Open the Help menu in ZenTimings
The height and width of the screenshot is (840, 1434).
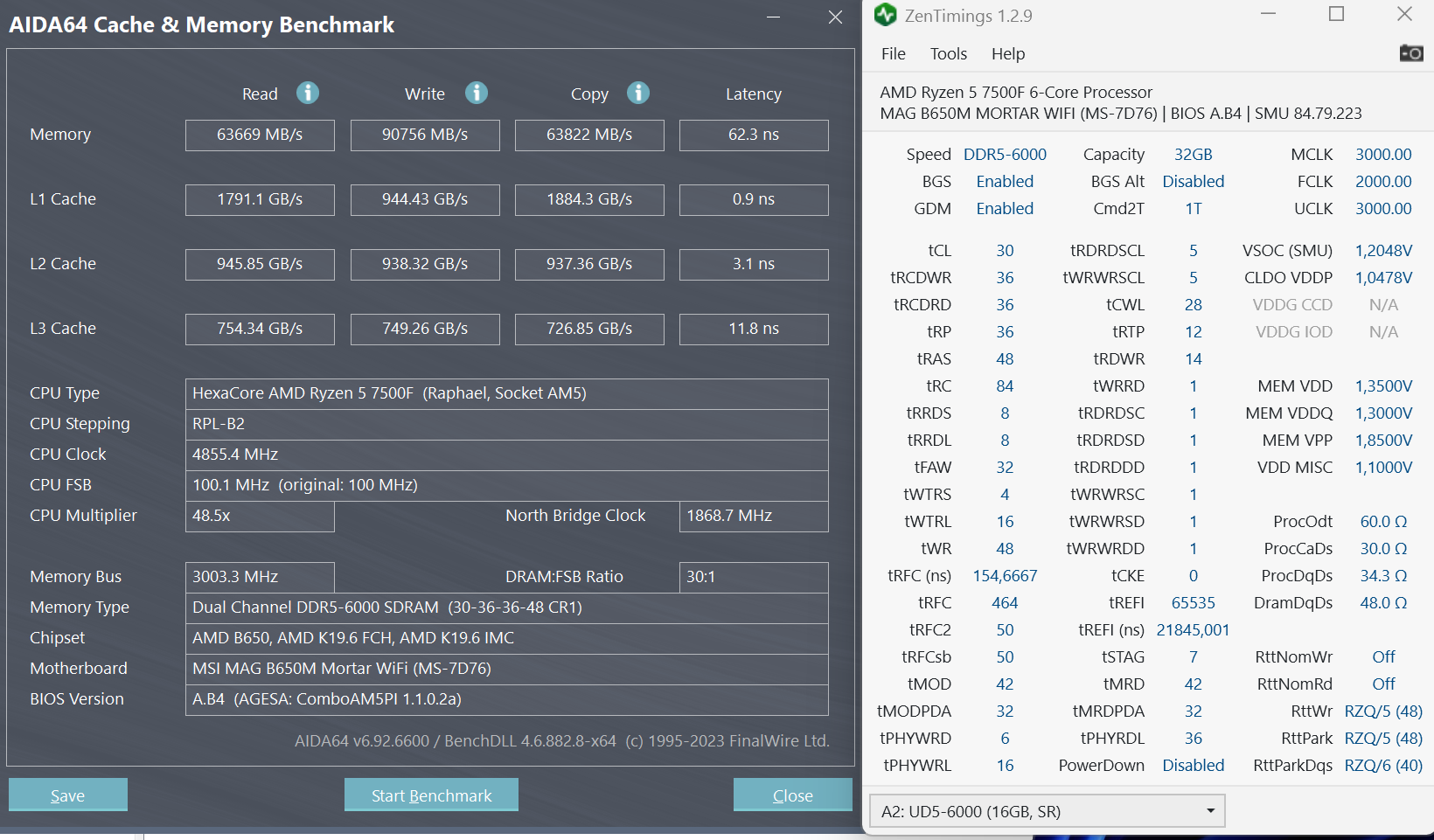pos(1008,54)
